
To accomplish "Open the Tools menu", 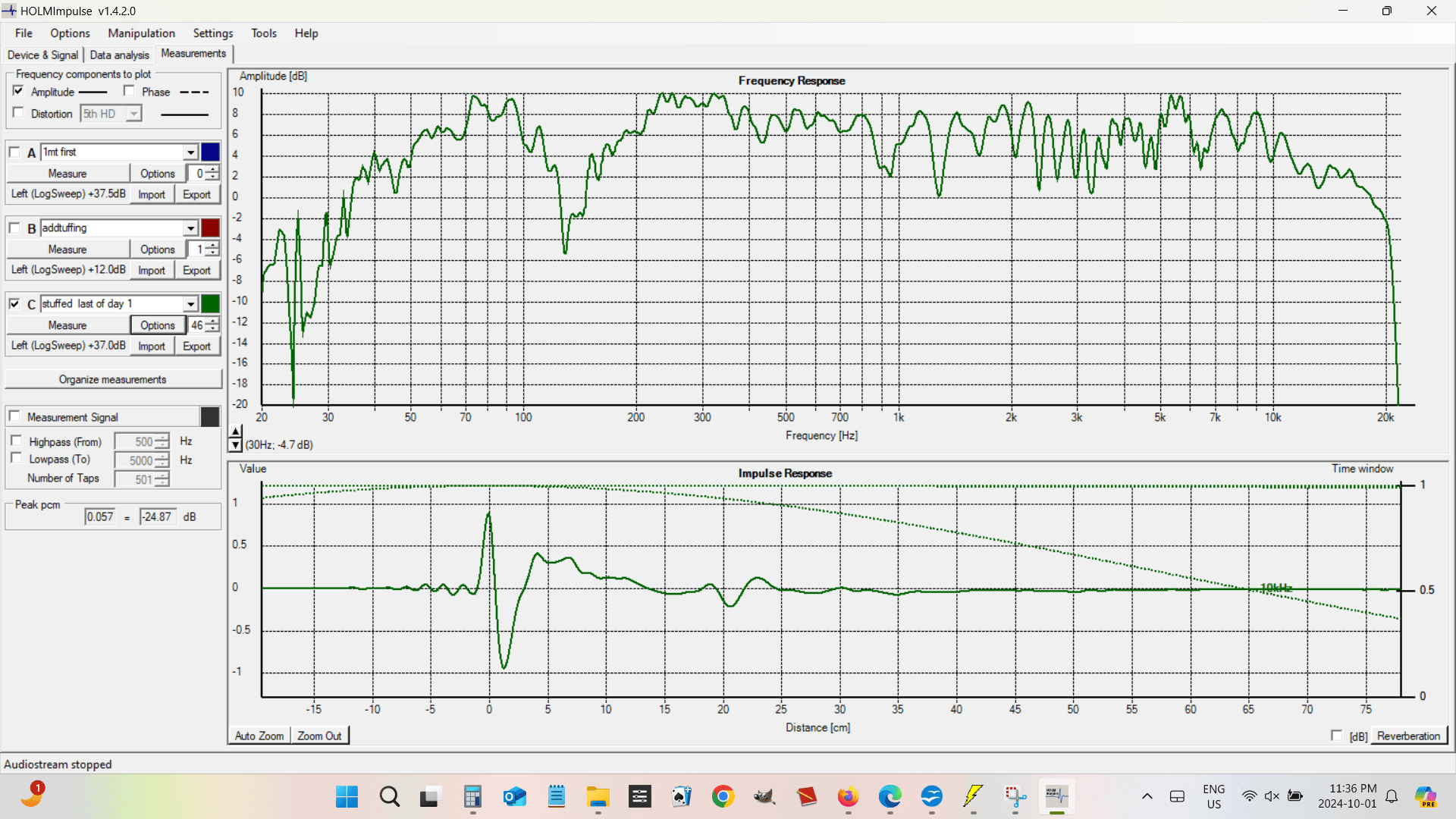I will click(264, 33).
